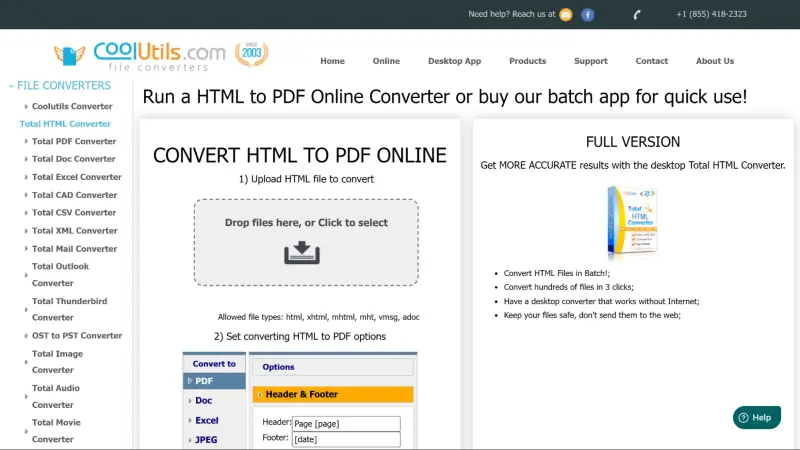Expand the arrow beside Coolutils Converter
The height and width of the screenshot is (450, 800).
click(x=26, y=106)
